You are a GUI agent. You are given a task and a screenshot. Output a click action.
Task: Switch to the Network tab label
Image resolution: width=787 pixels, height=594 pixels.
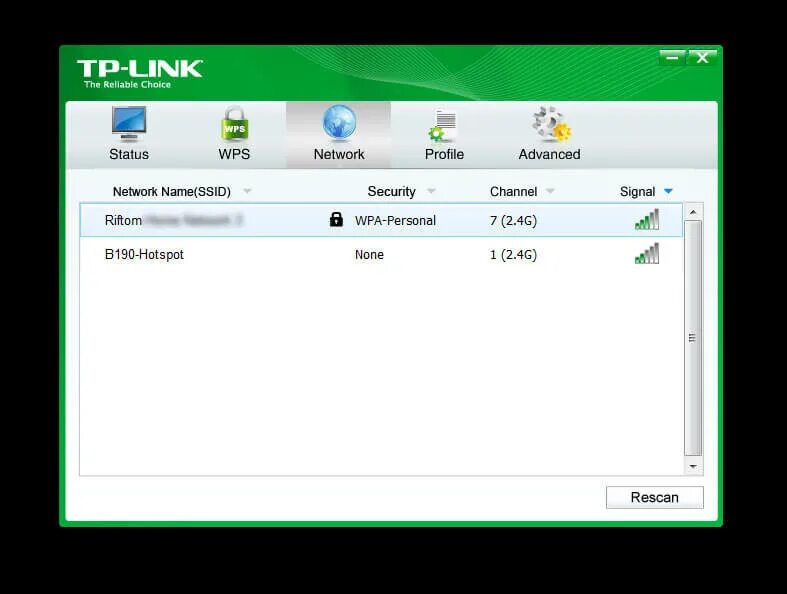coord(339,154)
